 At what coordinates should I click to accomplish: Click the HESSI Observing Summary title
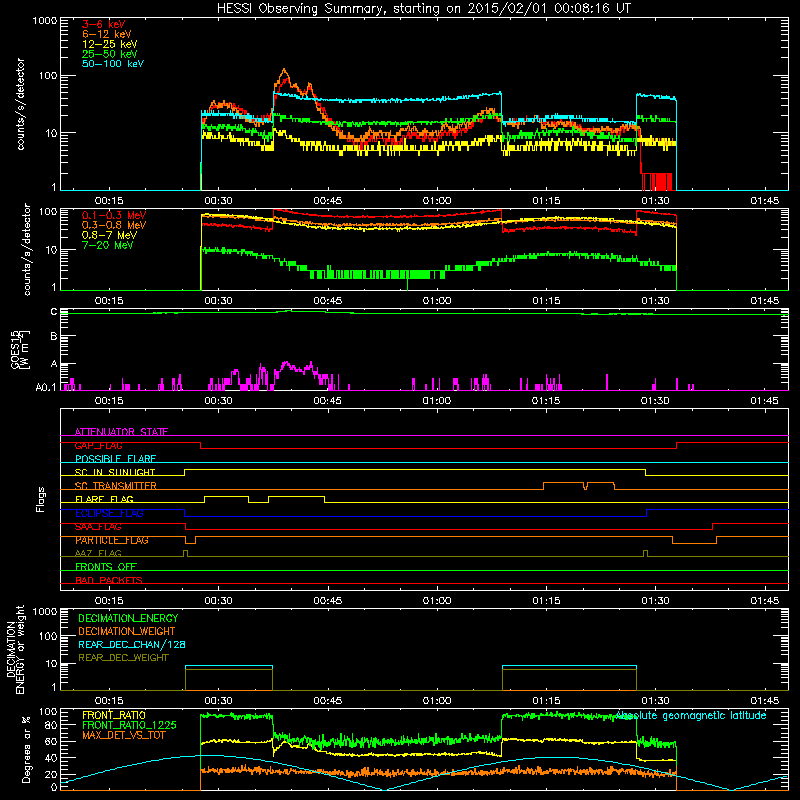pyautogui.click(x=424, y=8)
